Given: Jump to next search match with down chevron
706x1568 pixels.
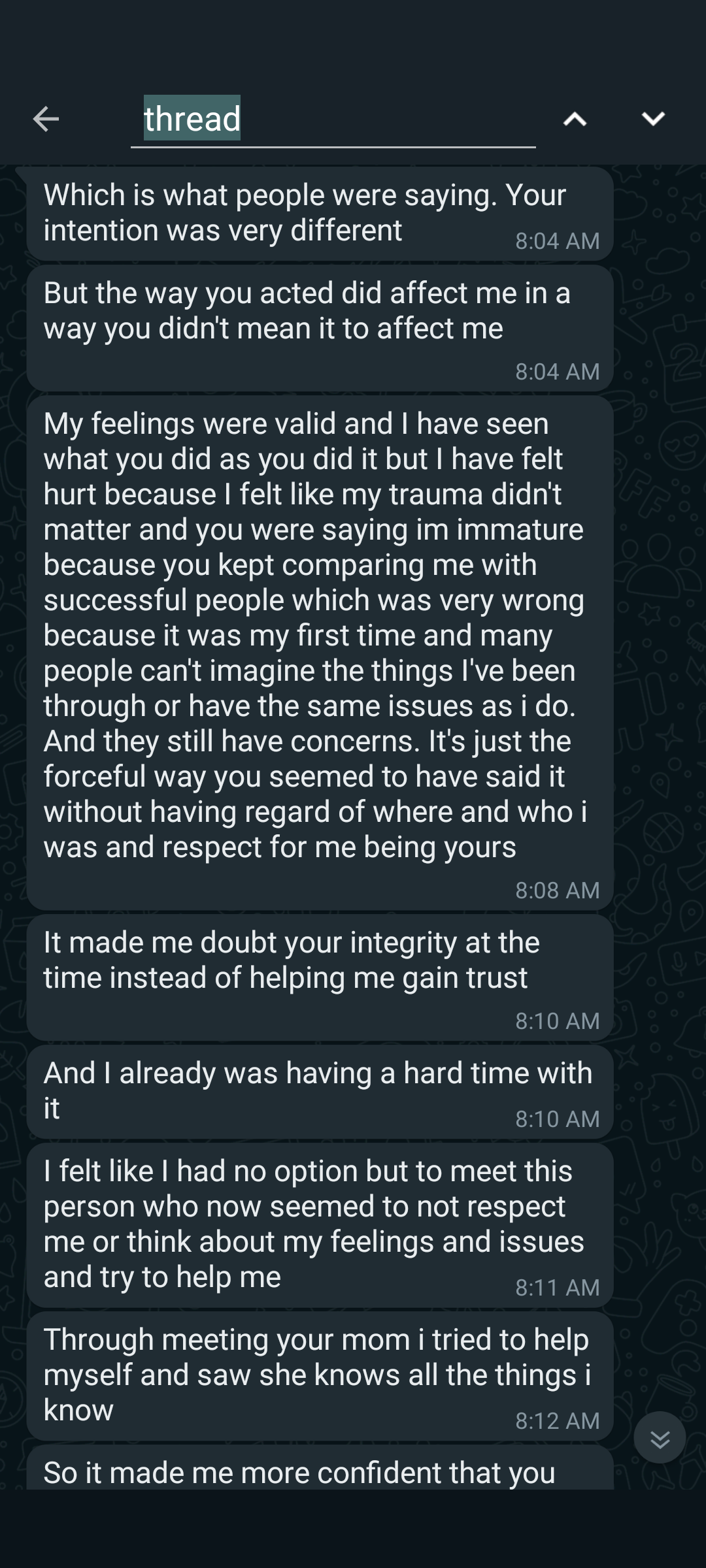Looking at the screenshot, I should 652,119.
